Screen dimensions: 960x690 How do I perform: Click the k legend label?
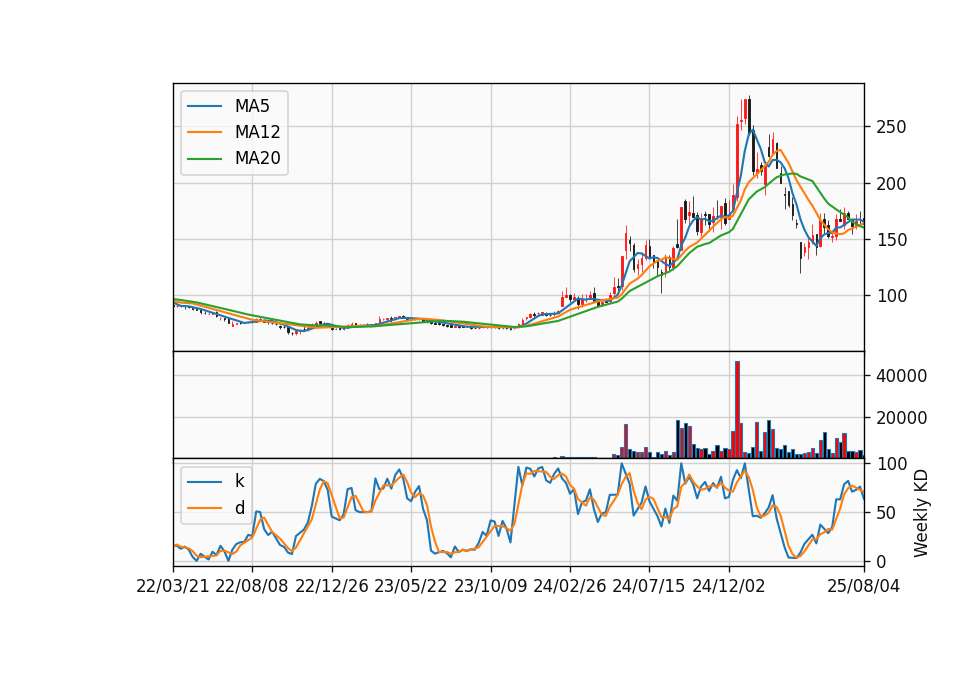pos(239,481)
